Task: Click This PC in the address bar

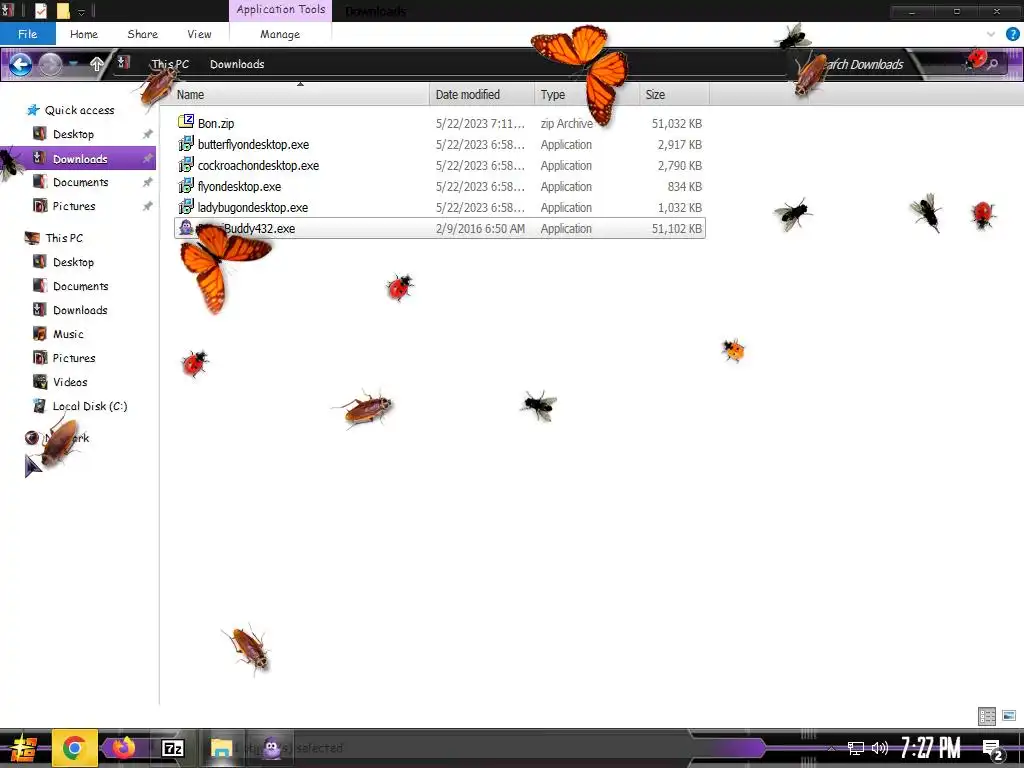Action: click(x=170, y=64)
